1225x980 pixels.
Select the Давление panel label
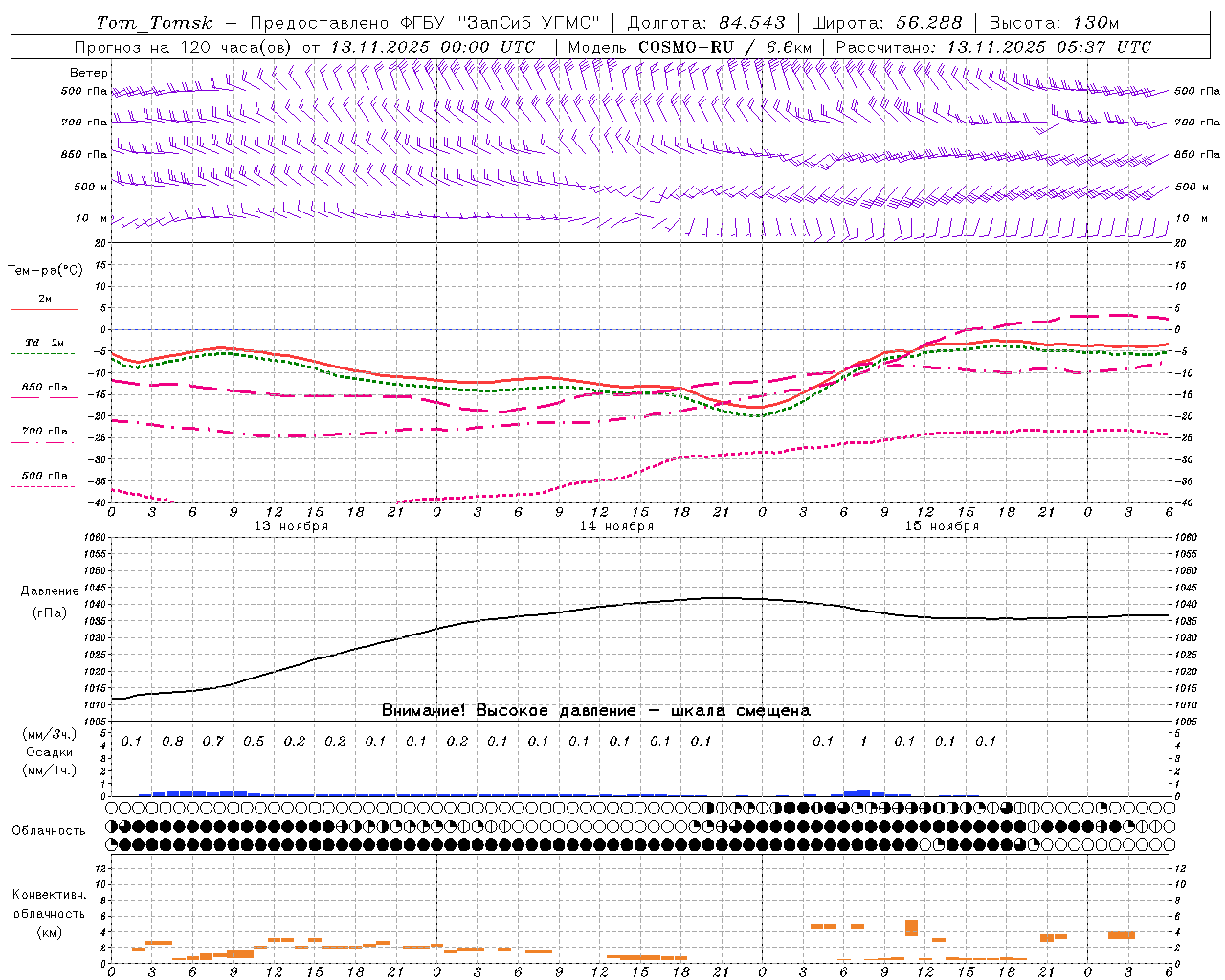click(50, 591)
